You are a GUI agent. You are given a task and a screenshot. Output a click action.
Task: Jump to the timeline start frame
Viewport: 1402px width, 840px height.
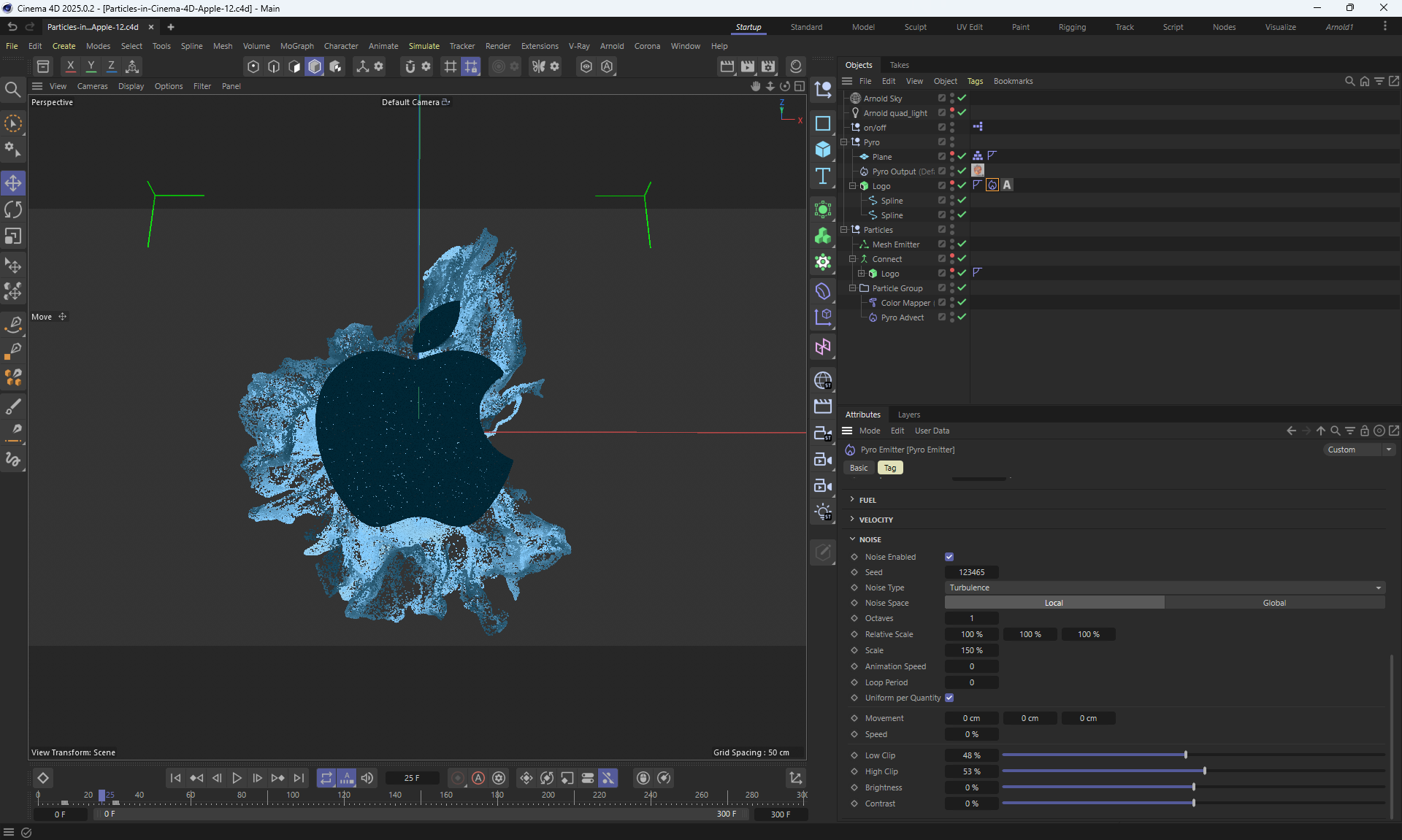(x=175, y=778)
